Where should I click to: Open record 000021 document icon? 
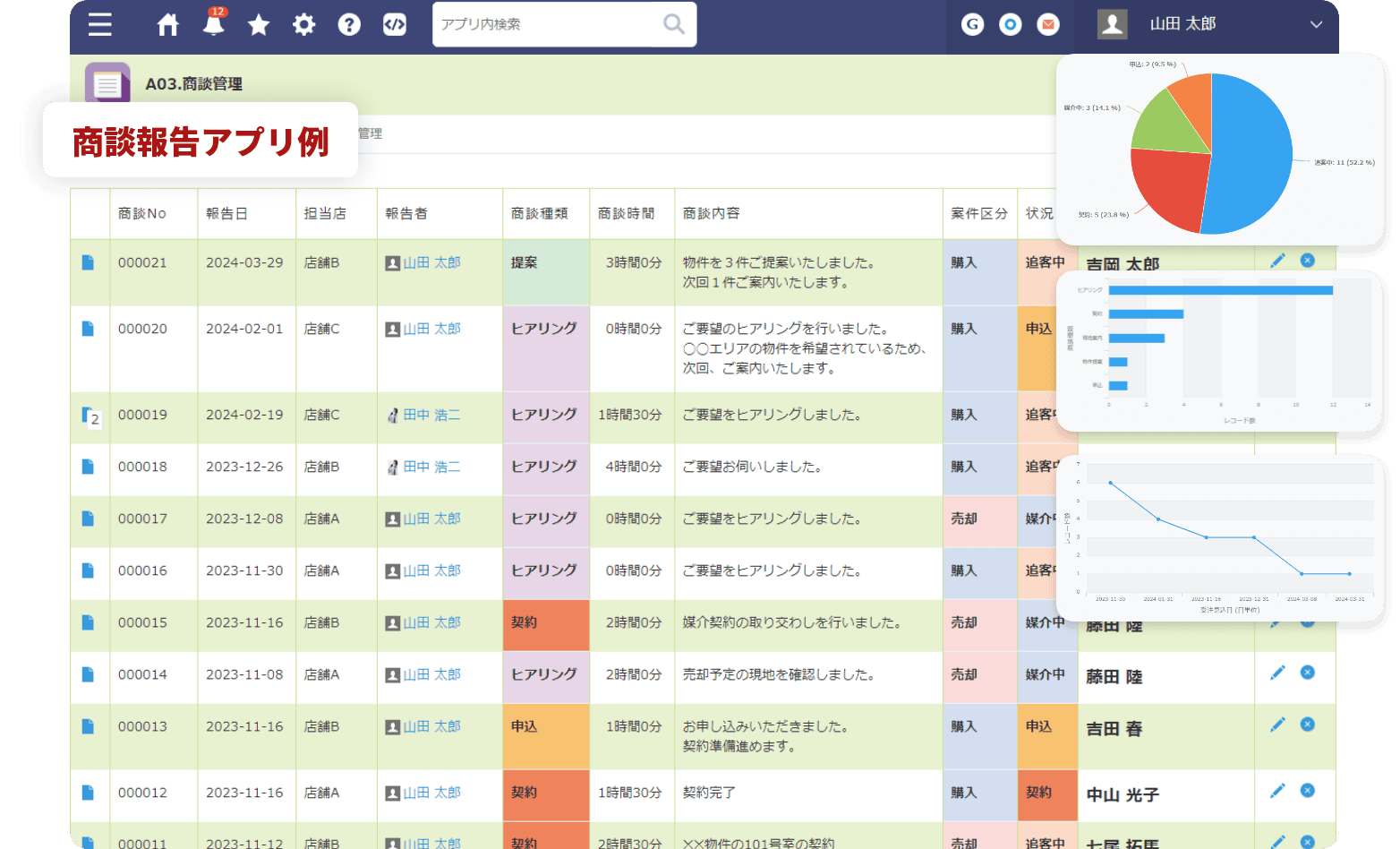click(88, 262)
